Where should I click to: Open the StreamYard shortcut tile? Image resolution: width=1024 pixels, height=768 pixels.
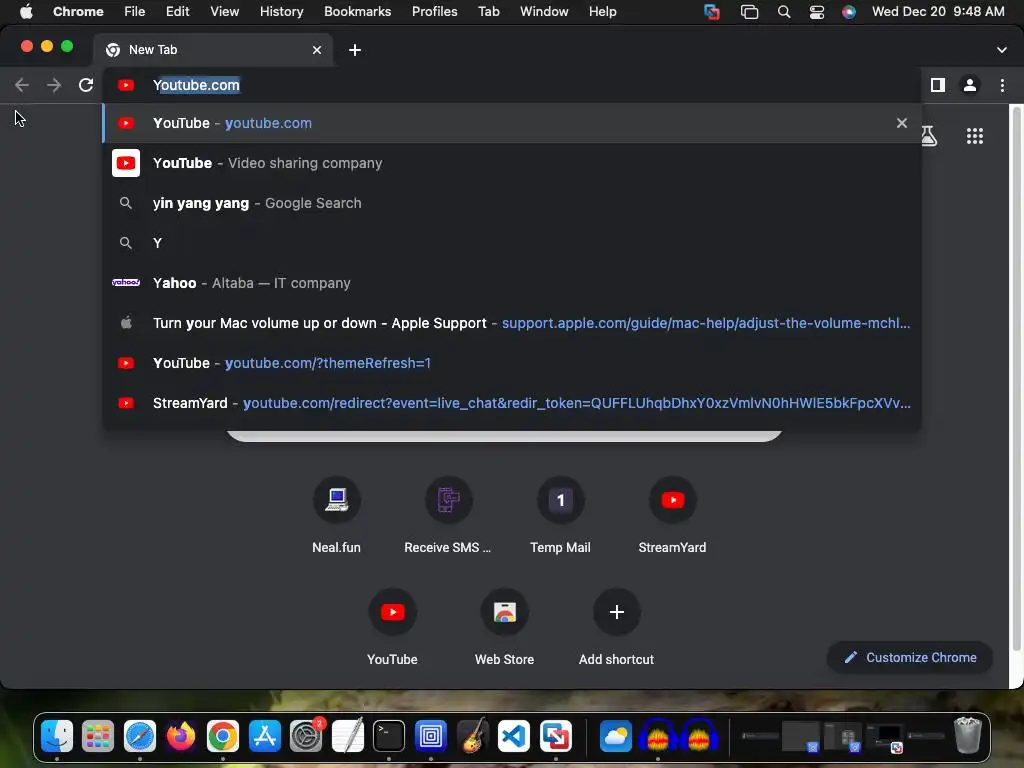pyautogui.click(x=672, y=516)
